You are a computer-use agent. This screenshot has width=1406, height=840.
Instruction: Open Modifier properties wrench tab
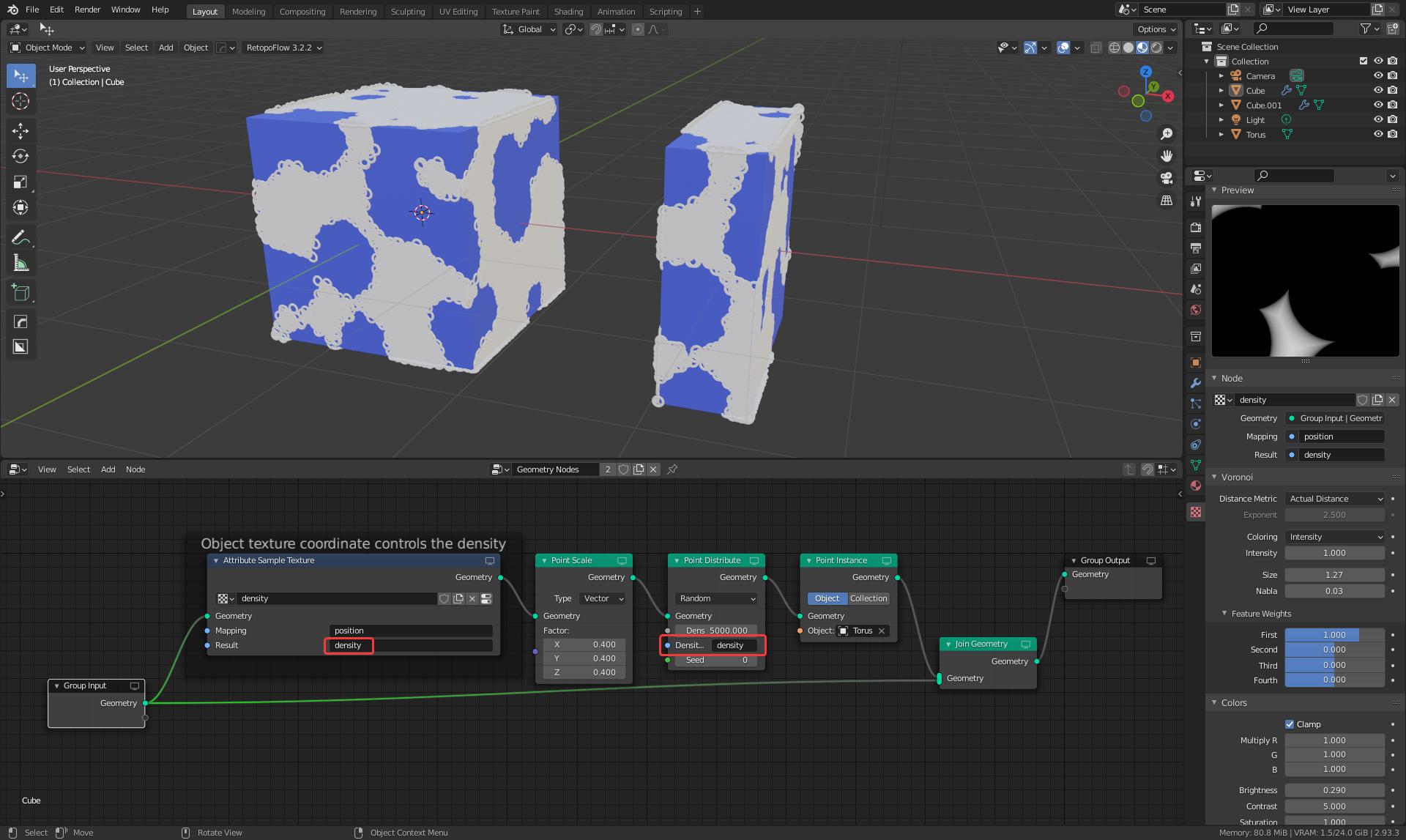click(x=1196, y=383)
